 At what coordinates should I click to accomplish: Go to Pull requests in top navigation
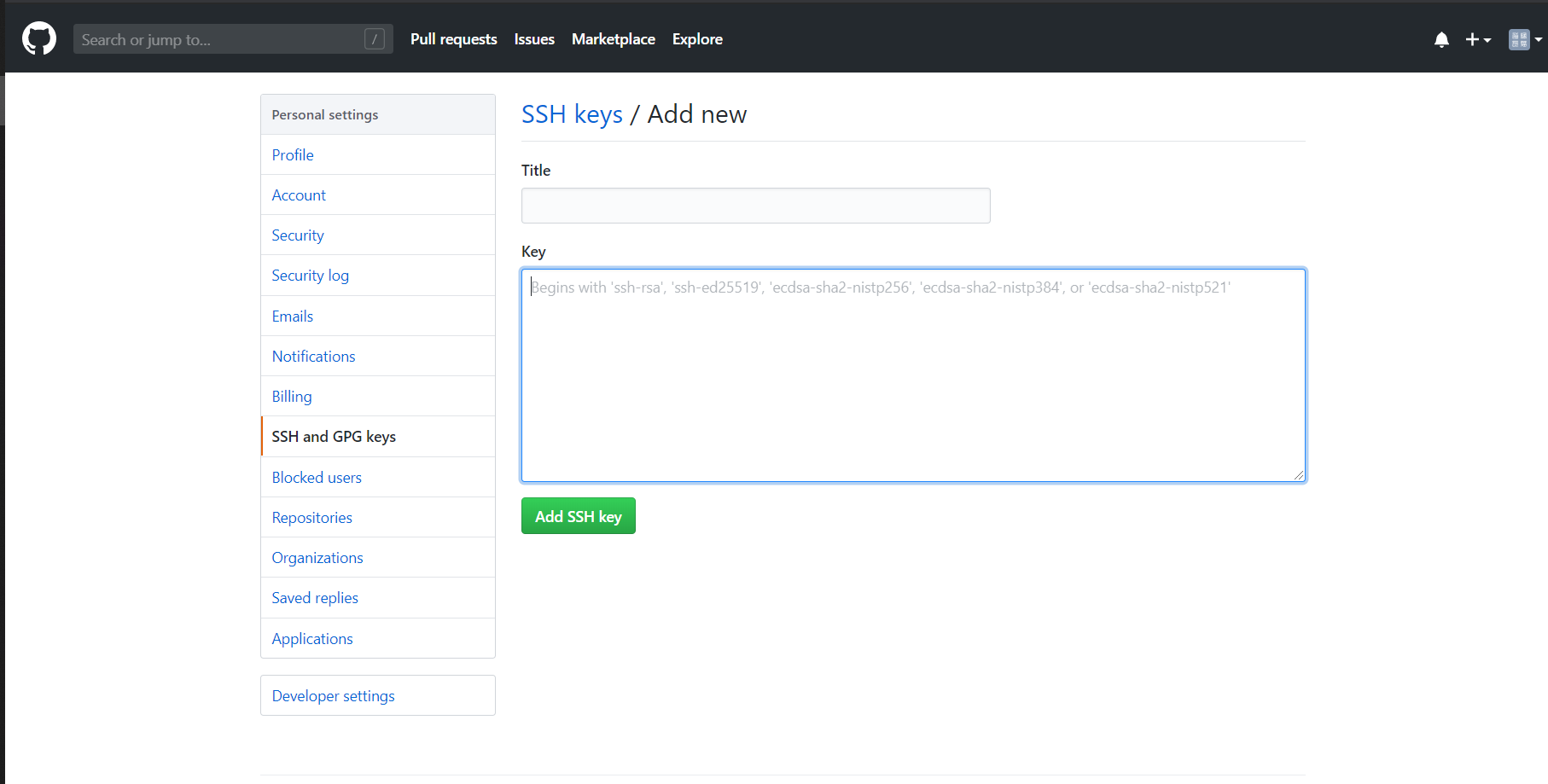453,39
